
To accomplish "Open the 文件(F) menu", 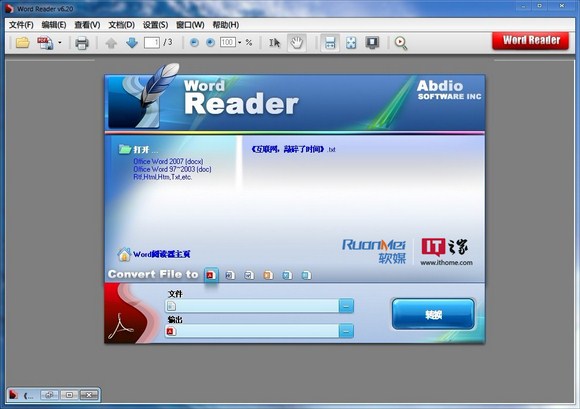I will [x=21, y=25].
